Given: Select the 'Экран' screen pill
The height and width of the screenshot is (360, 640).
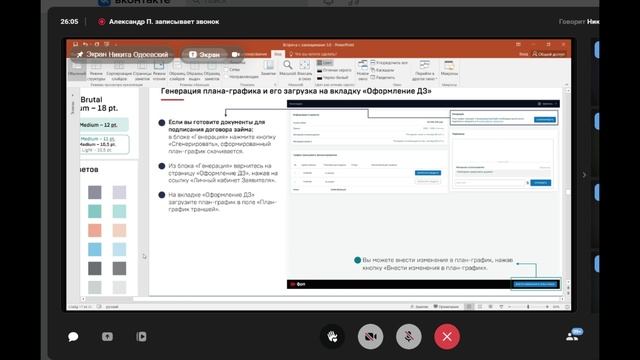Looking at the screenshot, I should click(204, 54).
